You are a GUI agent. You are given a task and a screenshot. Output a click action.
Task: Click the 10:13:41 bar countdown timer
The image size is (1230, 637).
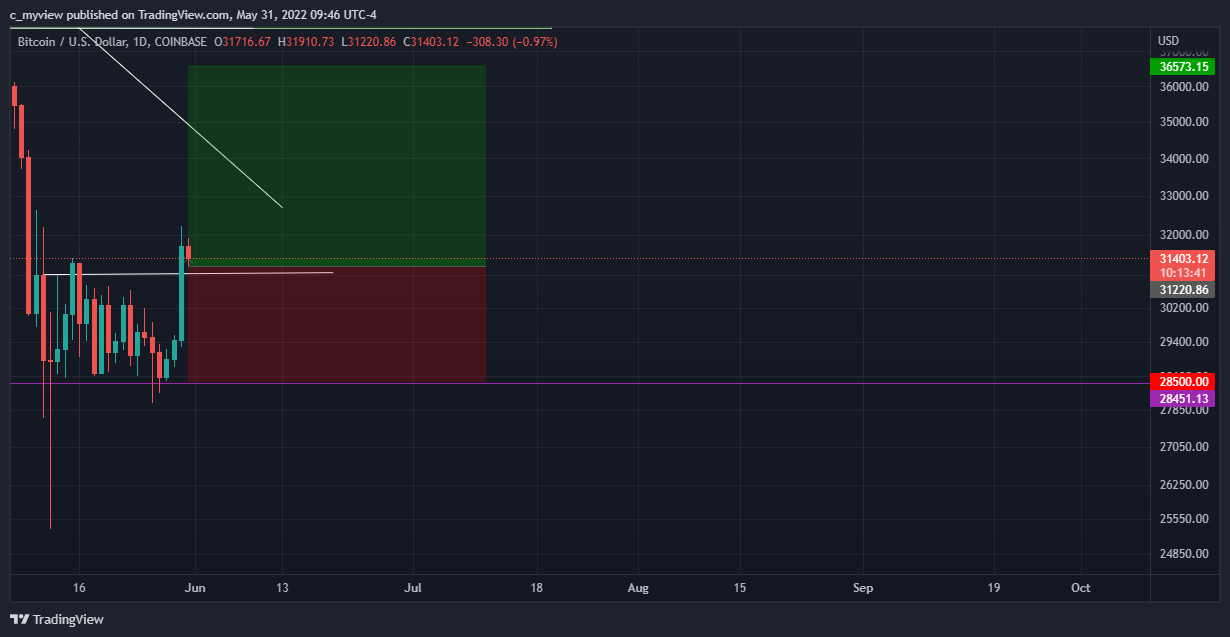click(x=1182, y=273)
